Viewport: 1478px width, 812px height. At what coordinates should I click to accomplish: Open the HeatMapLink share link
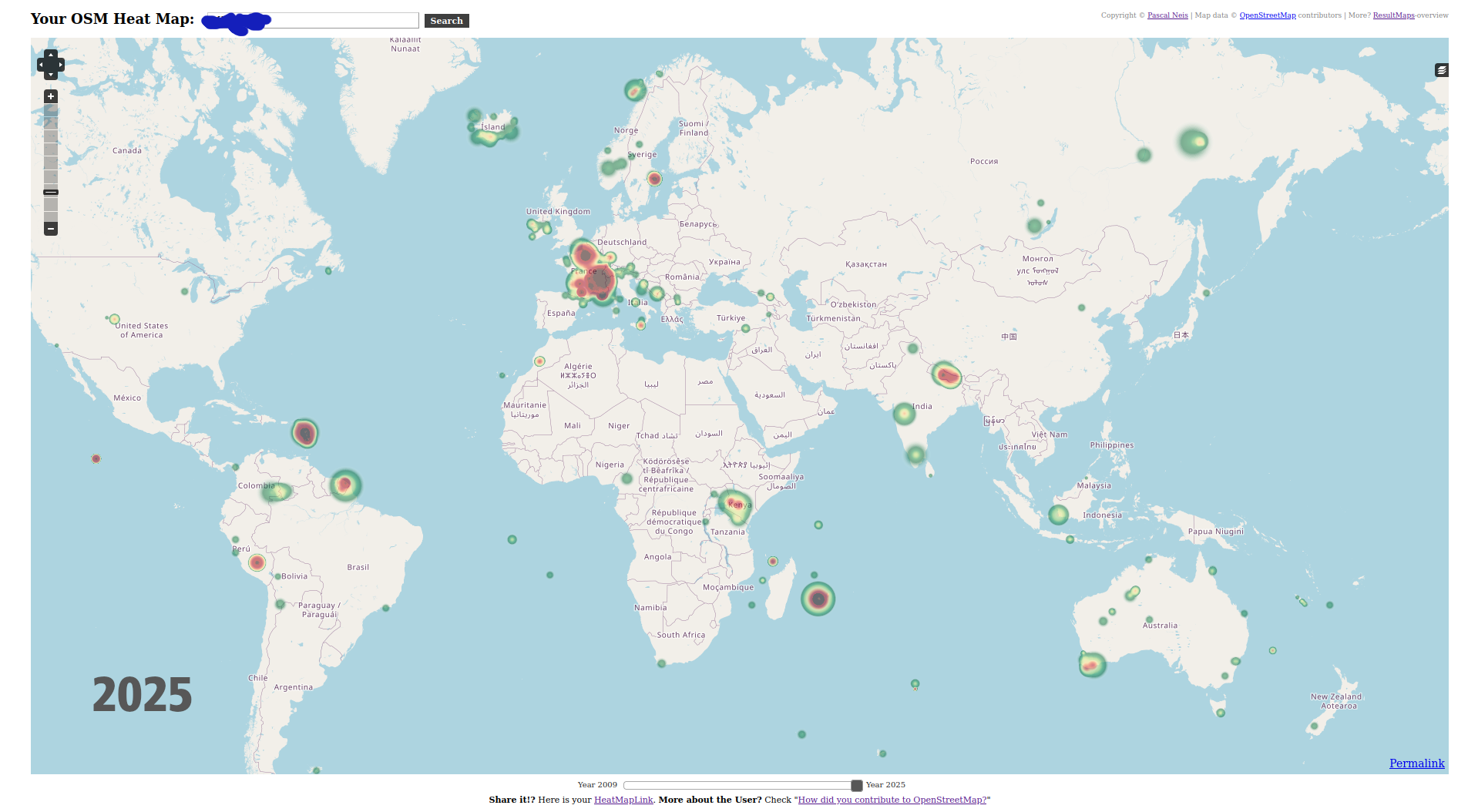(623, 800)
